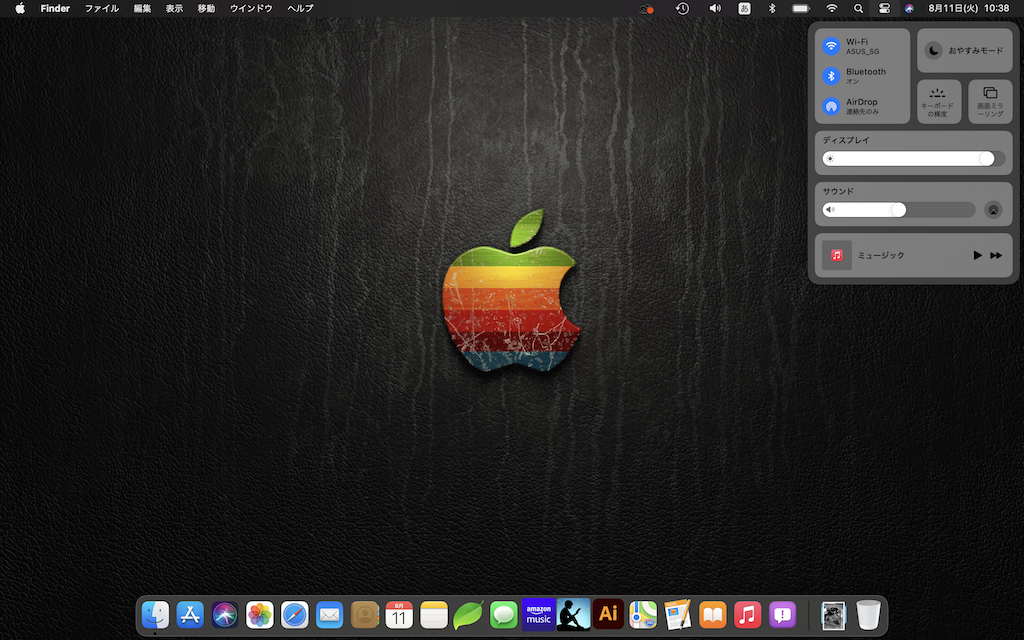1024x640 pixels.
Task: Open the Kindle app in the Dock
Action: click(x=573, y=615)
